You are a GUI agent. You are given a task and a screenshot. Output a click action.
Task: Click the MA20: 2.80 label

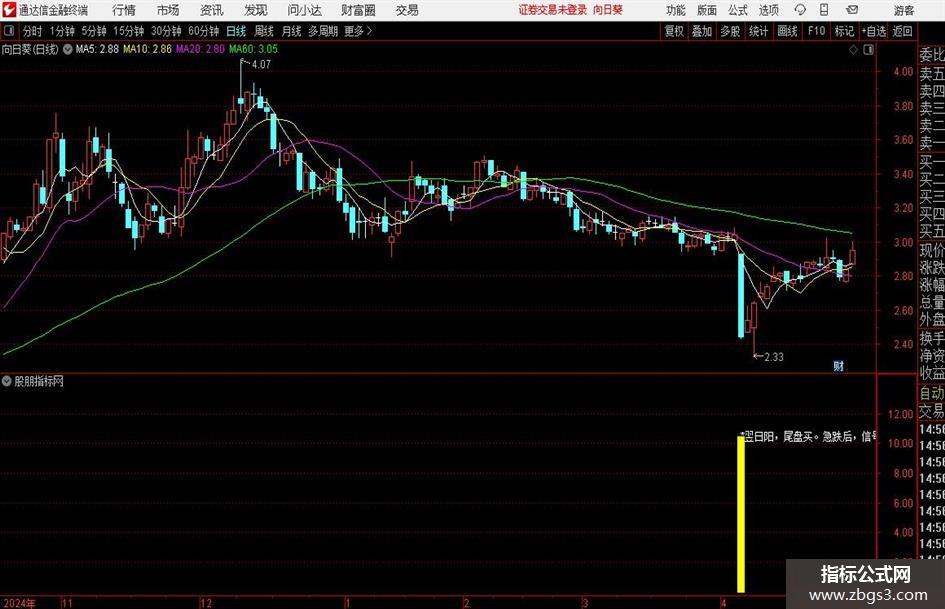[x=200, y=49]
